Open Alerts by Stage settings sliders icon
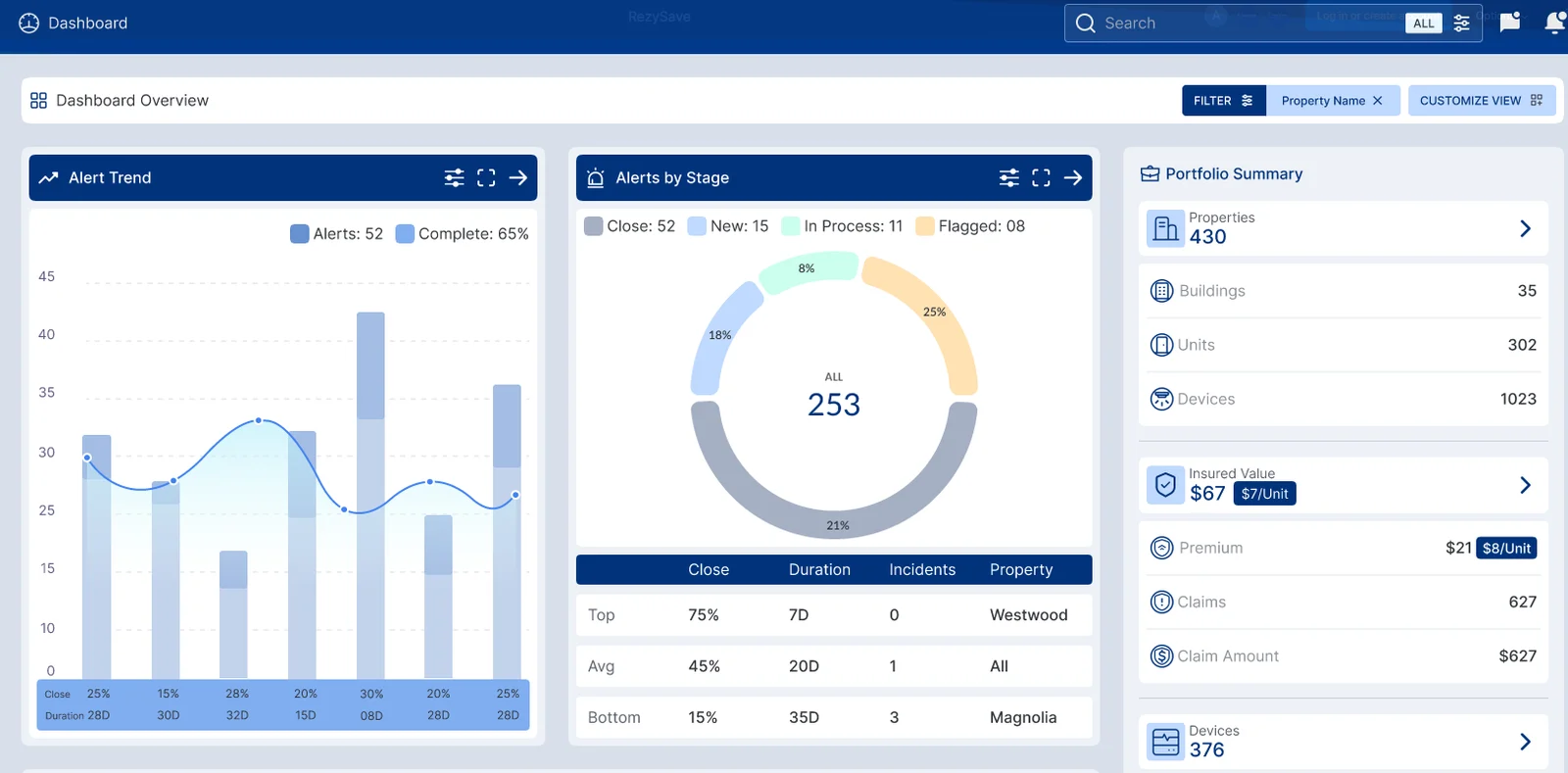The height and width of the screenshot is (773, 1568). pos(1009,177)
